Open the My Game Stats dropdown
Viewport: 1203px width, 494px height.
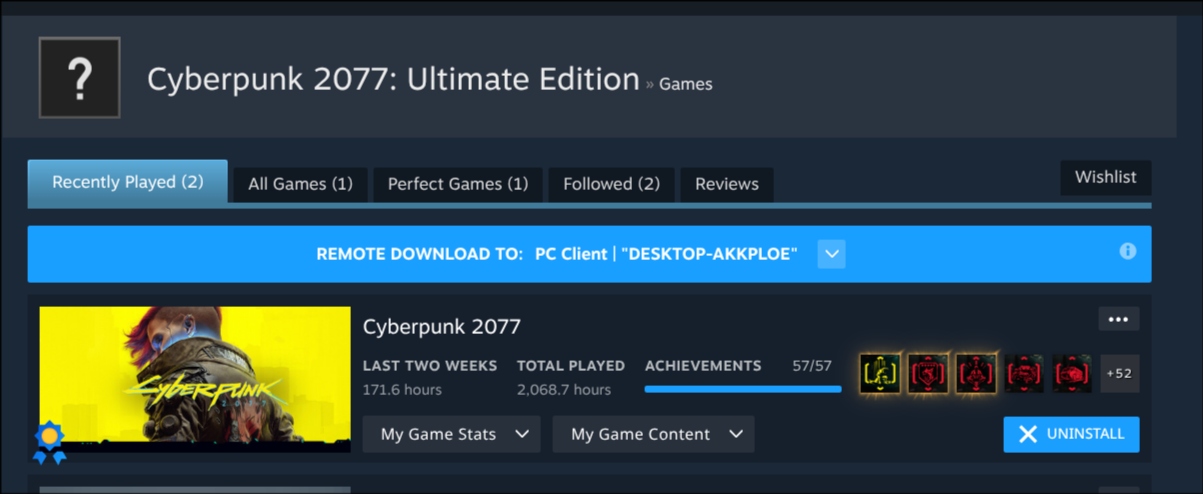point(451,434)
